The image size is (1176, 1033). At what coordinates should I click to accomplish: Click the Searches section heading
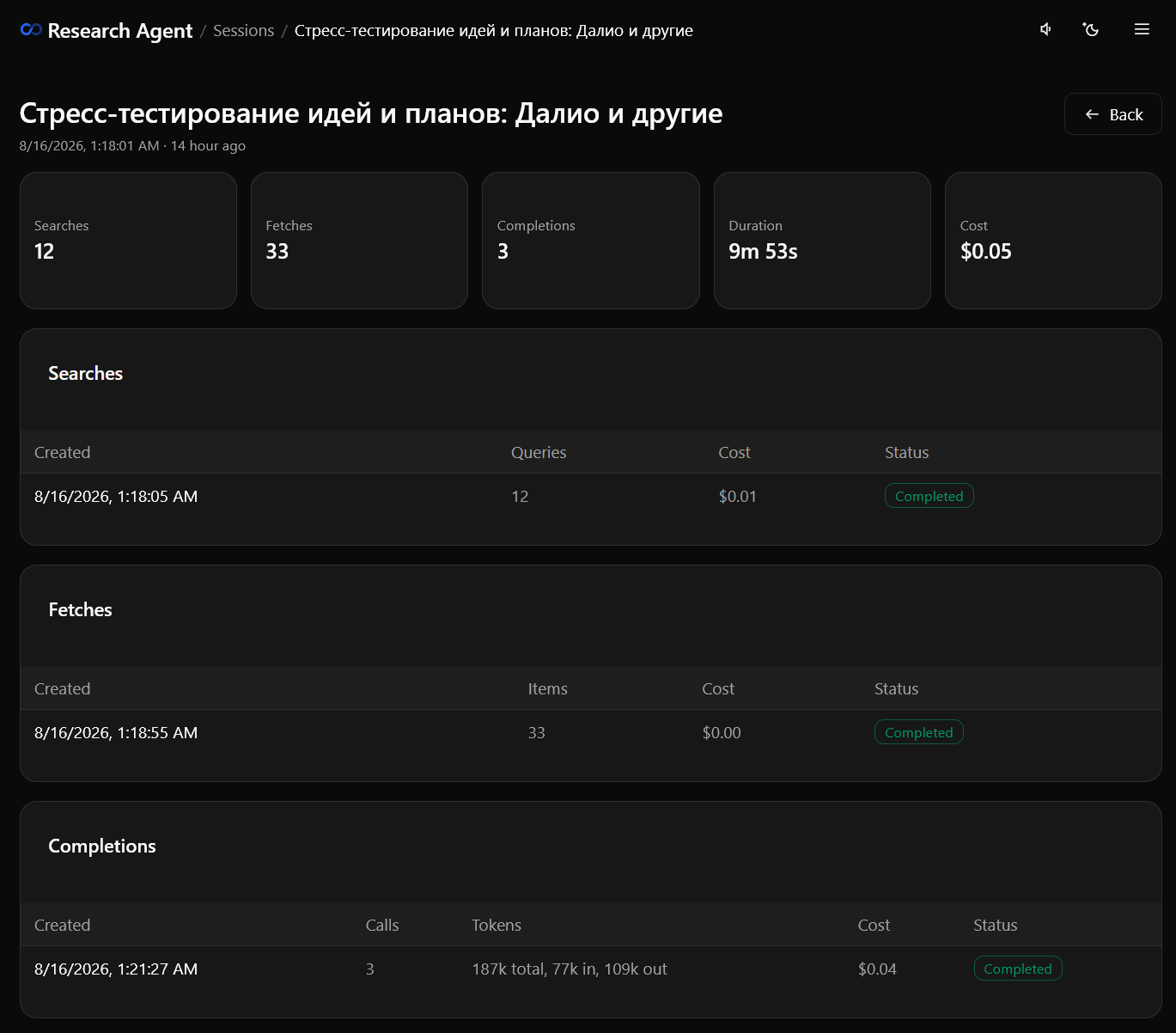[x=85, y=374]
